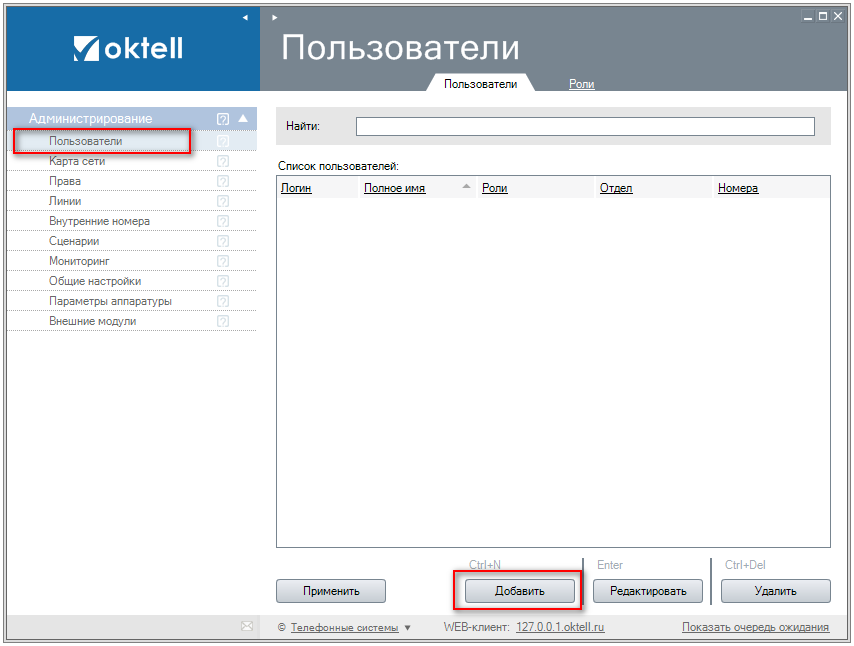Click the help icon beside Права
The height and width of the screenshot is (646, 854).
coord(223,181)
